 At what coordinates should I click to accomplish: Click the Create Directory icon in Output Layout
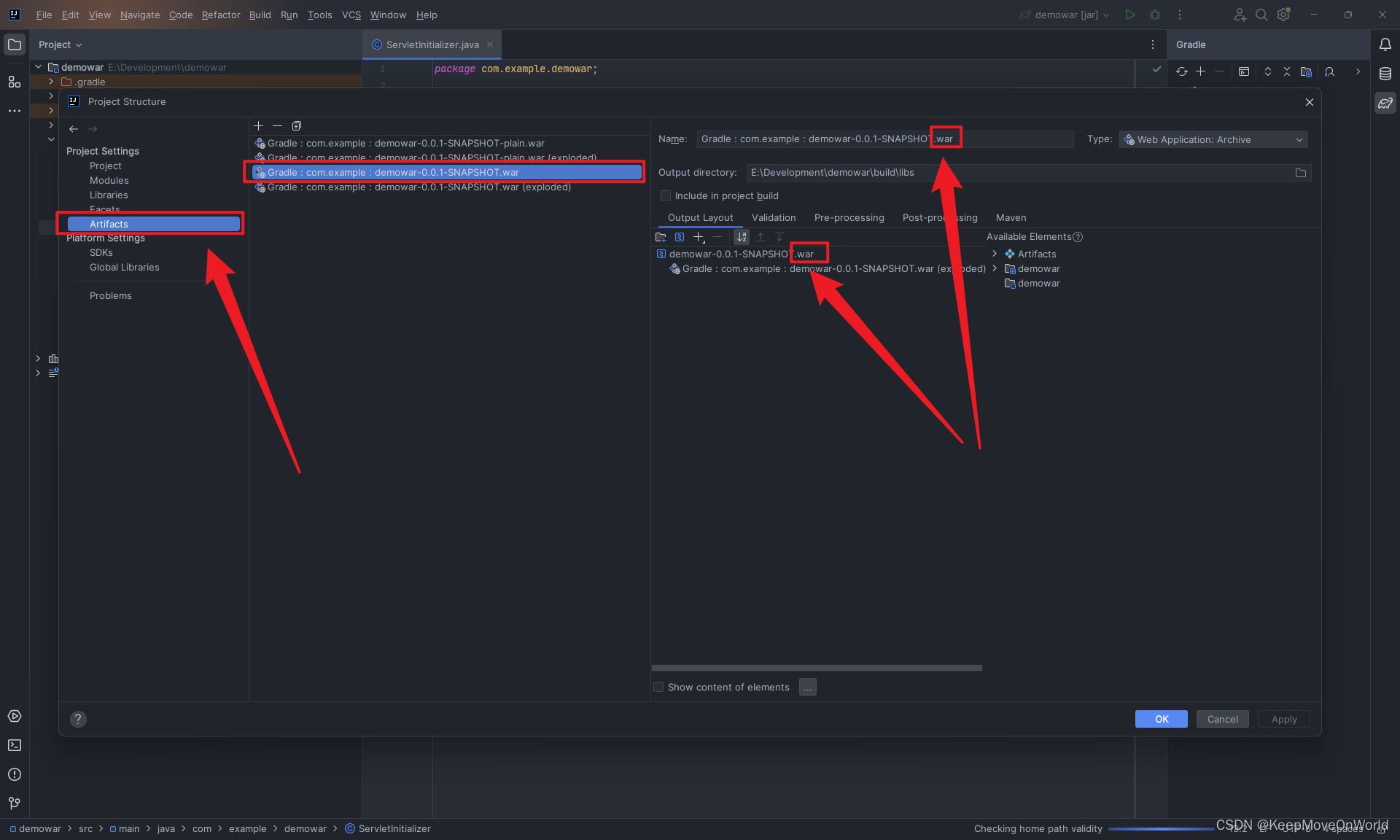661,237
